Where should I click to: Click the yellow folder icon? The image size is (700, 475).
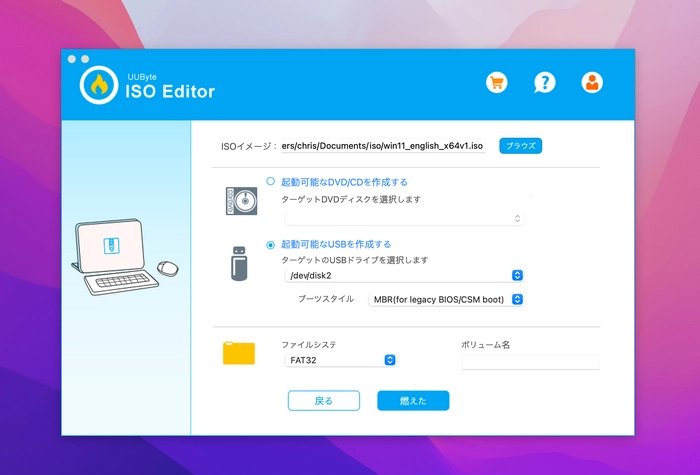pos(239,353)
